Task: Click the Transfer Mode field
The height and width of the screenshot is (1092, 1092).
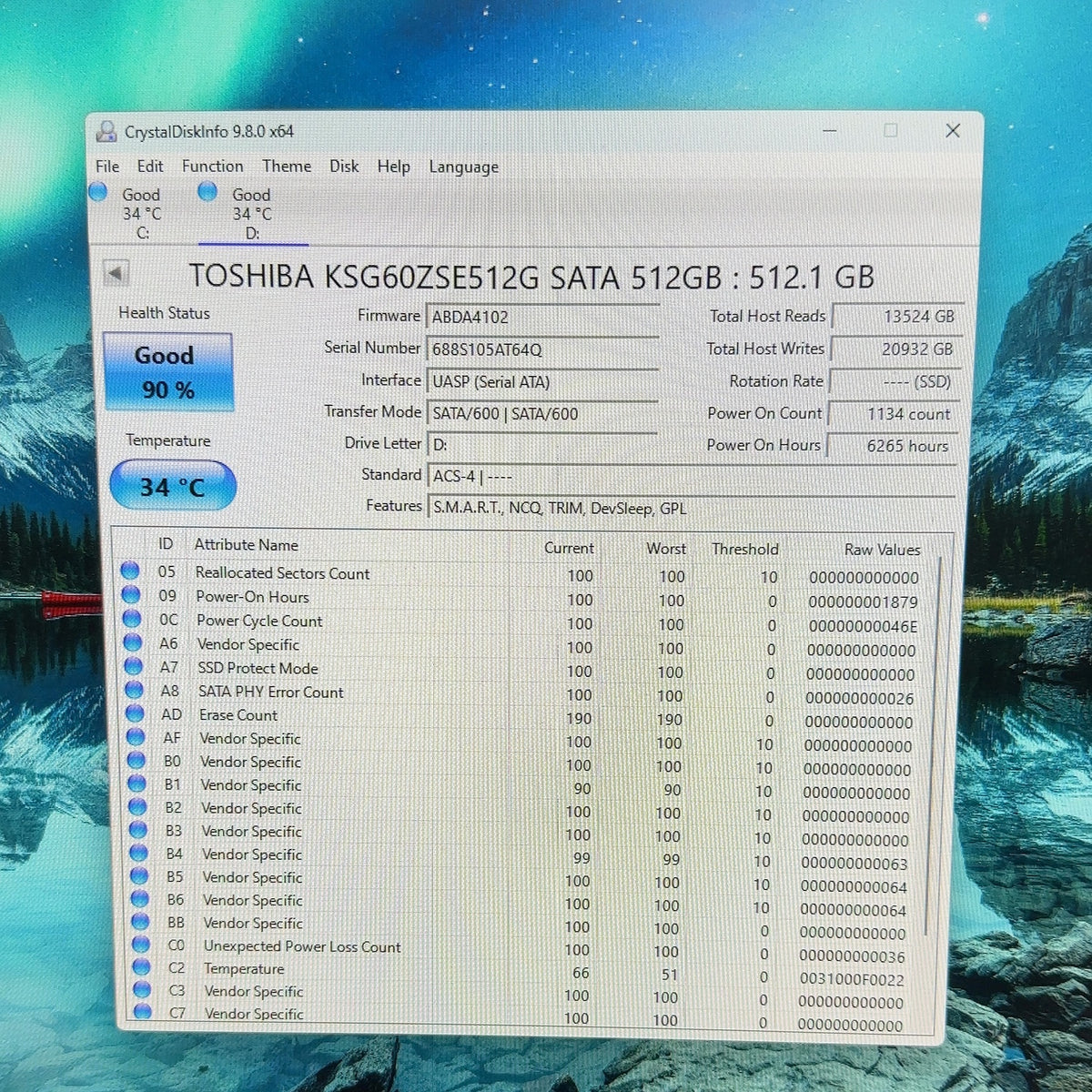Action: tap(542, 413)
